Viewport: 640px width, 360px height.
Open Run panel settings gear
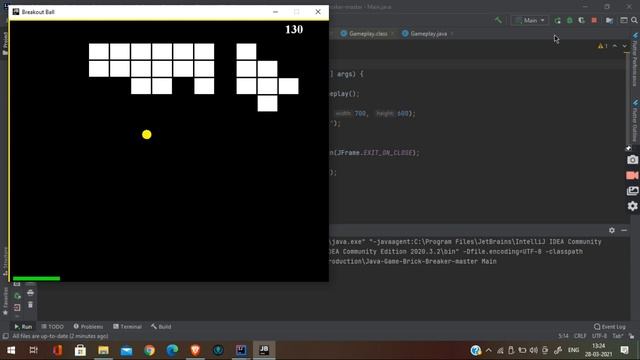point(612,230)
